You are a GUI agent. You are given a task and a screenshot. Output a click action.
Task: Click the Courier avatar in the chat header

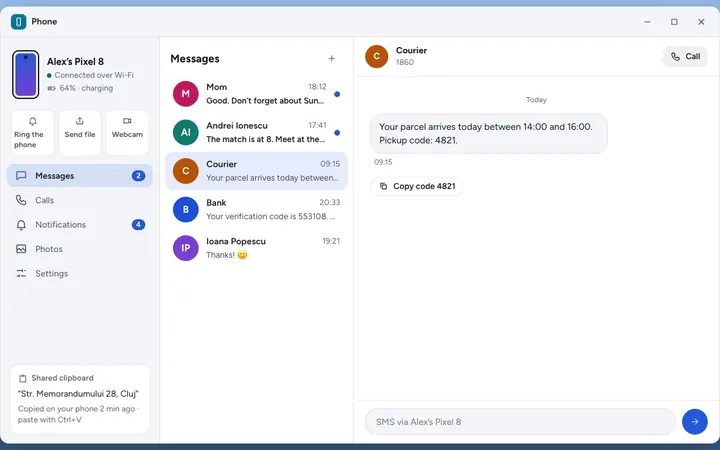click(377, 56)
